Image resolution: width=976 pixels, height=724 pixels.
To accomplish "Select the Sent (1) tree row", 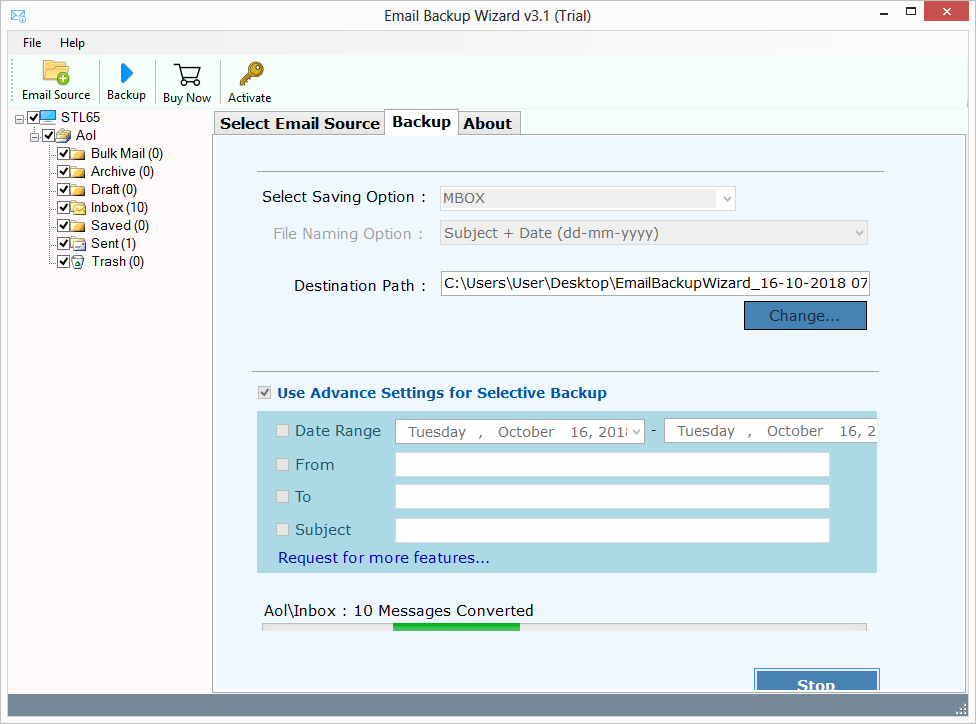I will [x=113, y=243].
